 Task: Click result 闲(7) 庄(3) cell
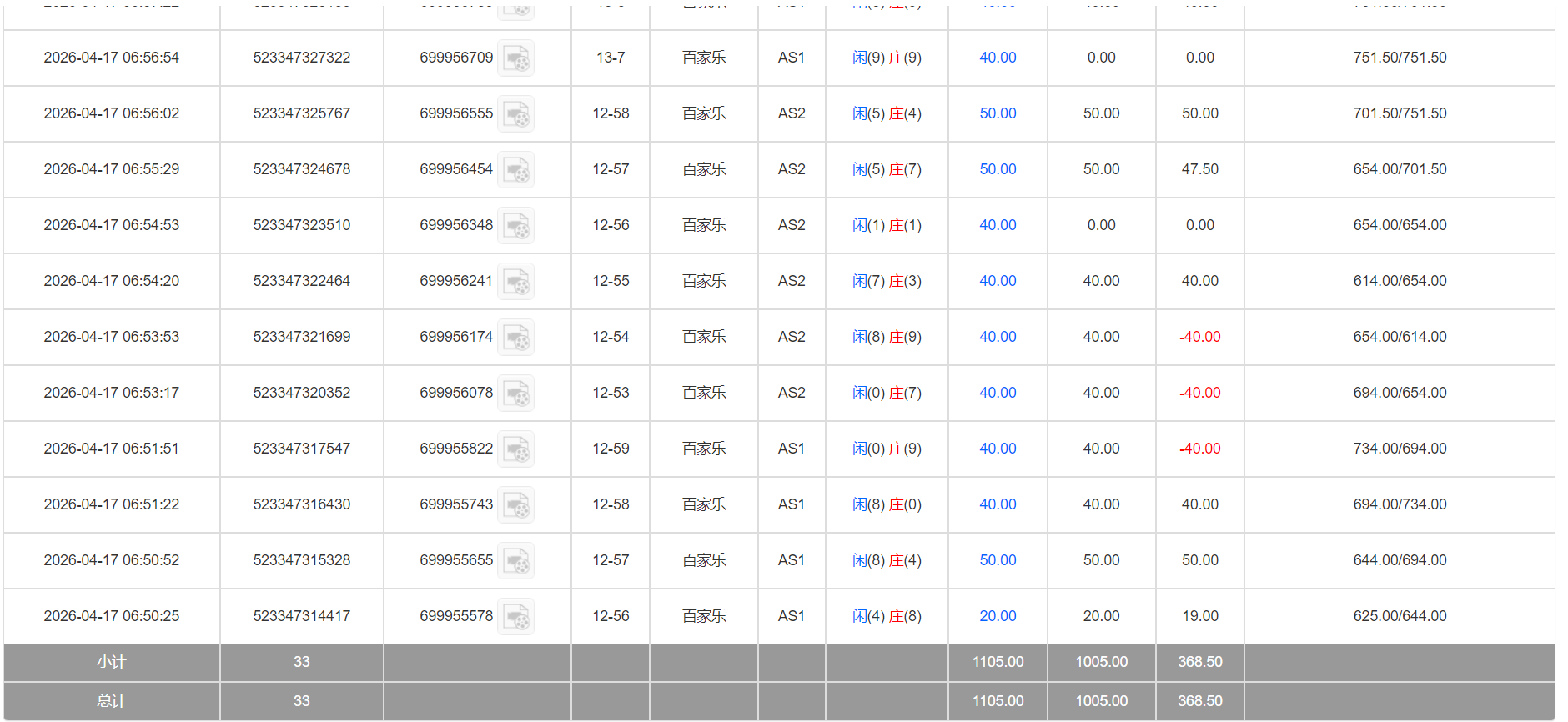(x=887, y=281)
